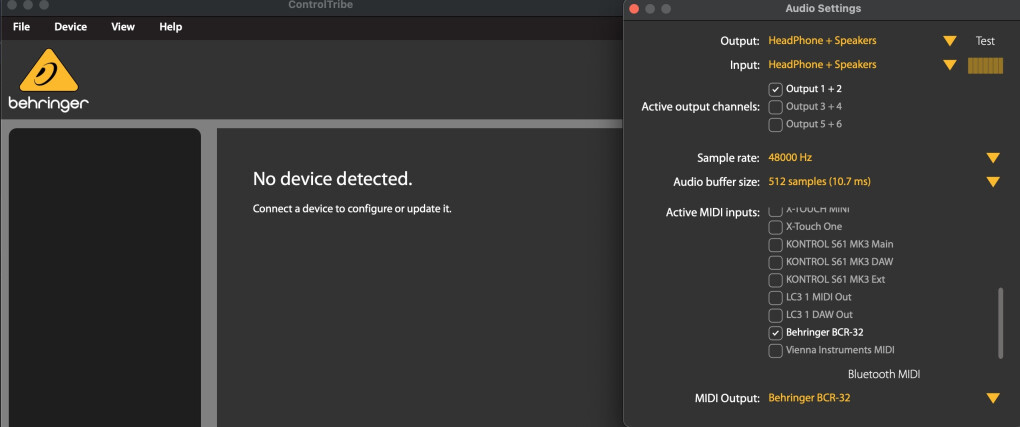This screenshot has width=1020, height=427.
Task: Expand the Sample rate dropdown arrow
Action: [x=993, y=158]
